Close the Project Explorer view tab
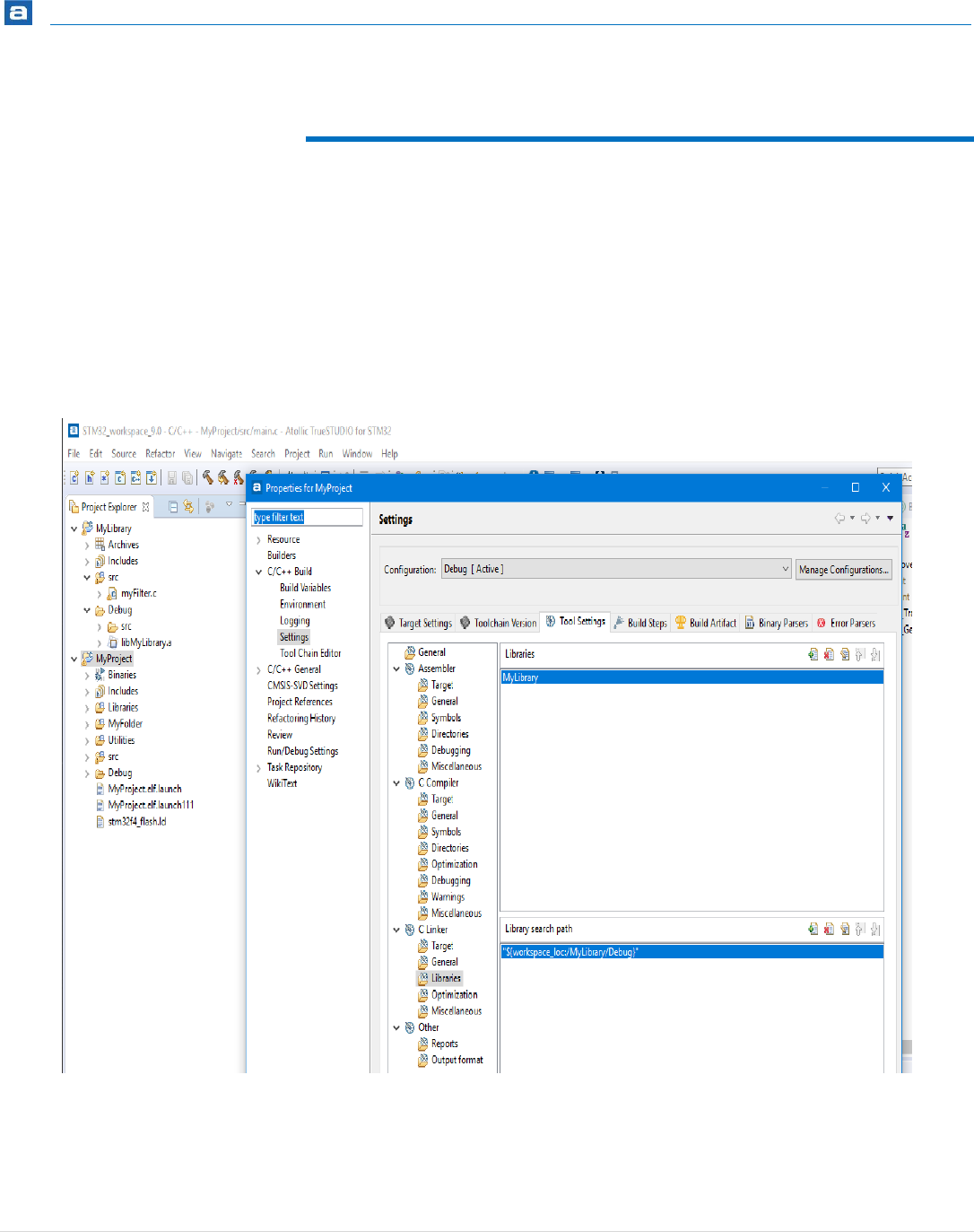 click(x=145, y=507)
